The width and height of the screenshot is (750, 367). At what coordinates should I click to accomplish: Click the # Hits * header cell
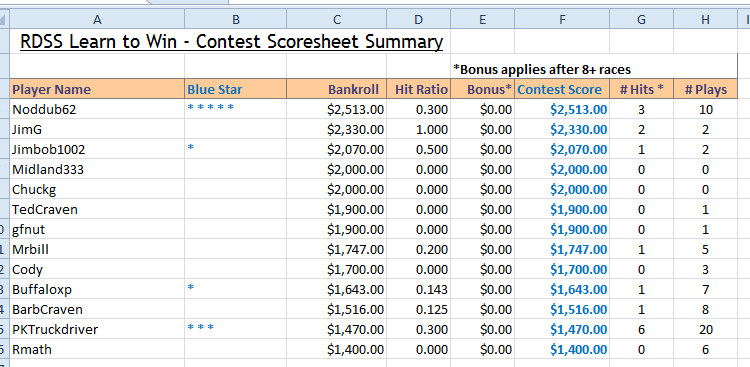pyautogui.click(x=641, y=89)
